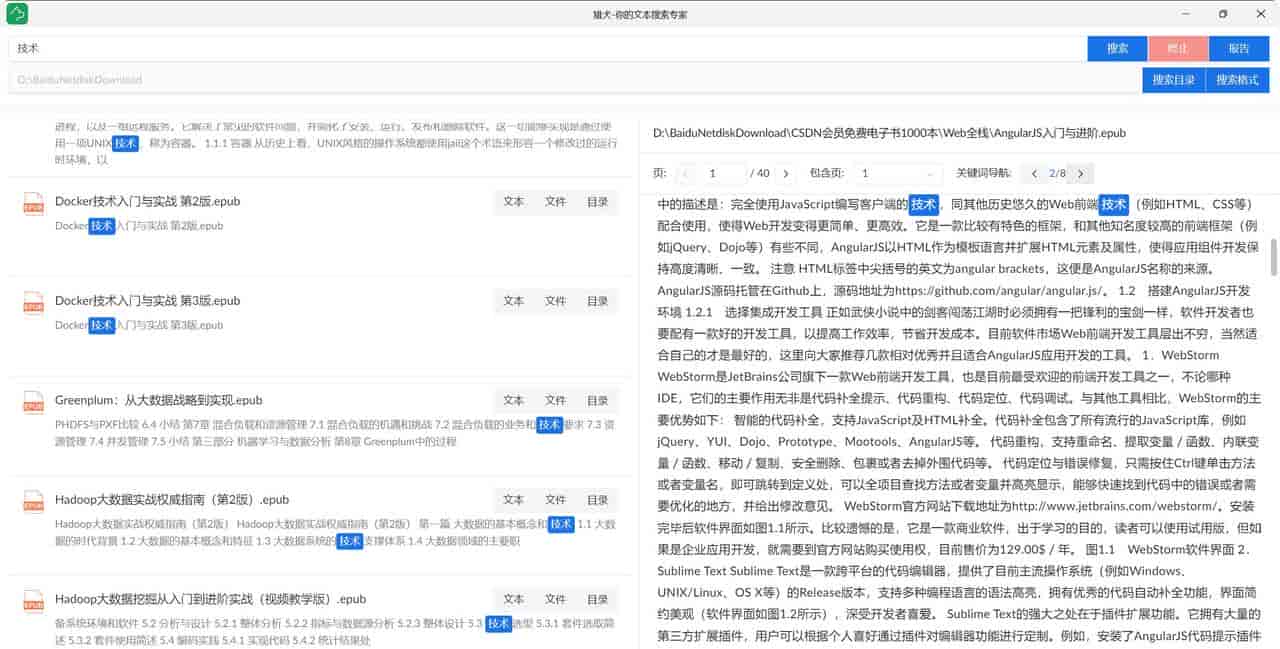Image resolution: width=1280 pixels, height=649 pixels.
Task: Click the previous page arrow in preview toolbar
Action: (x=685, y=173)
